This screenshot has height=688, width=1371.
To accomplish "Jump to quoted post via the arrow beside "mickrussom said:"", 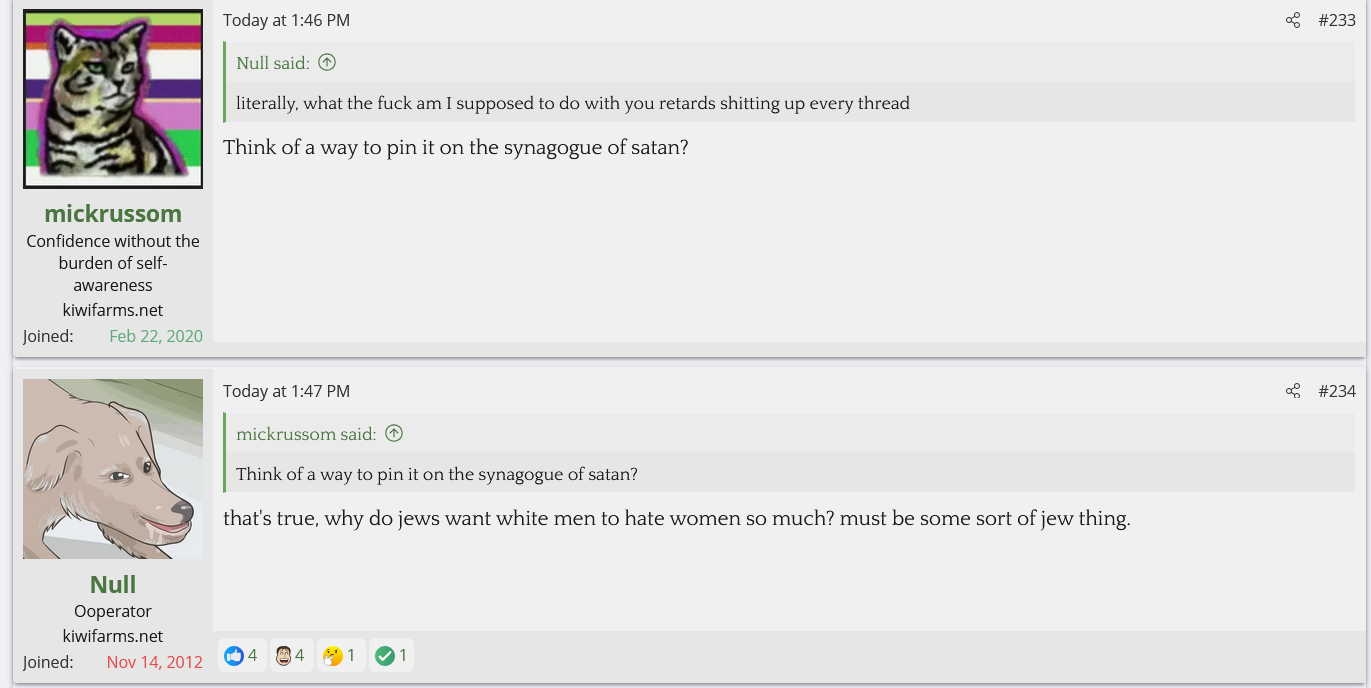I will click(x=394, y=434).
